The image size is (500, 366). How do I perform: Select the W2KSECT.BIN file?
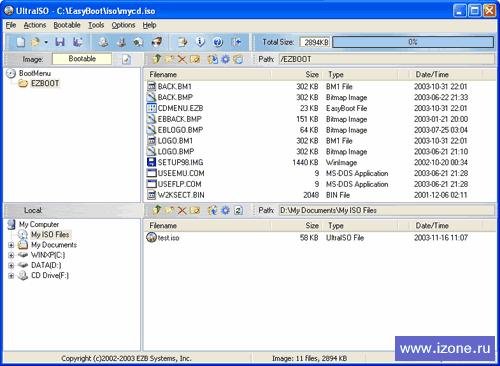click(x=181, y=195)
